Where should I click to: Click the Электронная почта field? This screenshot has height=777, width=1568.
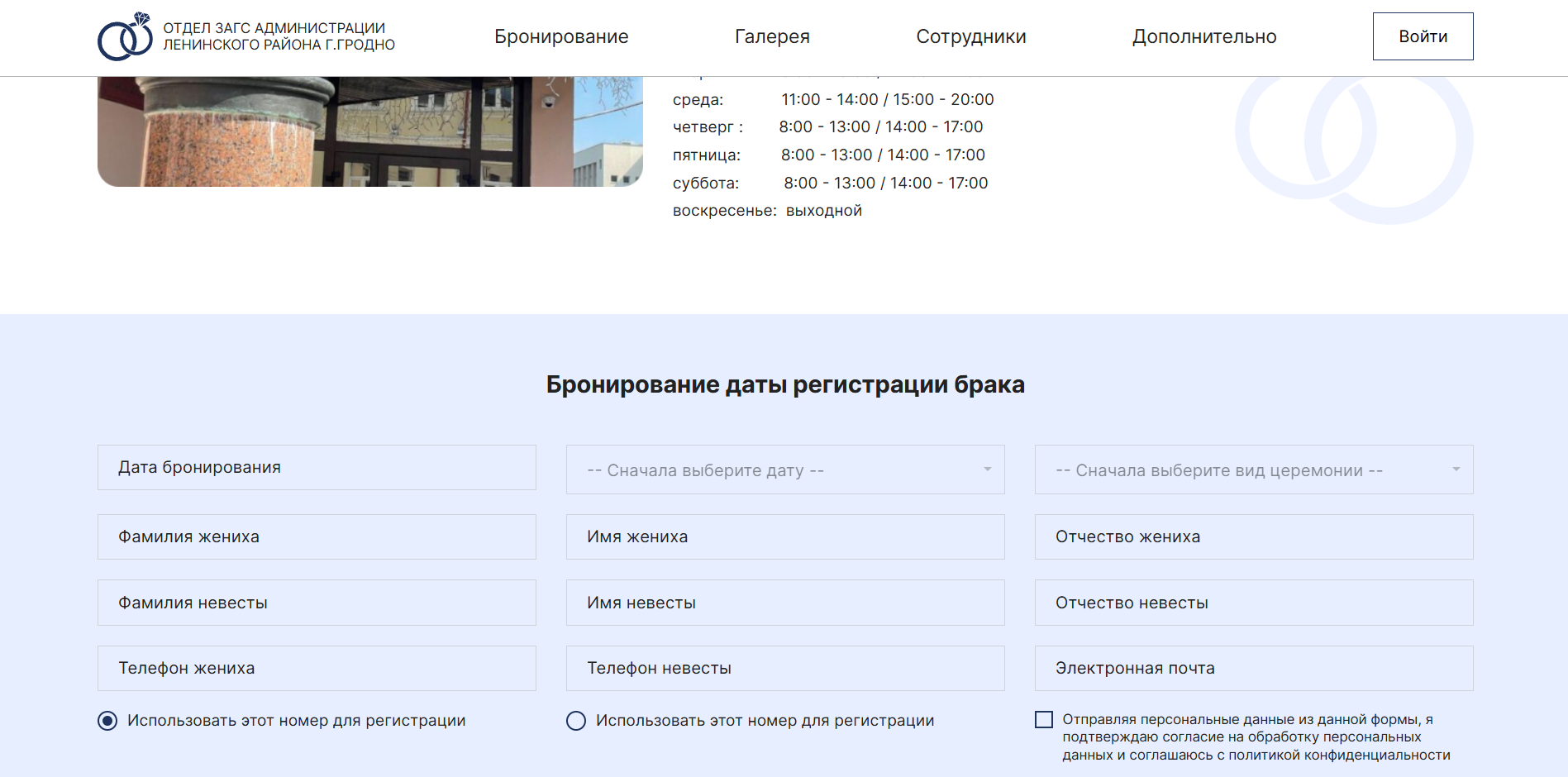(1254, 669)
